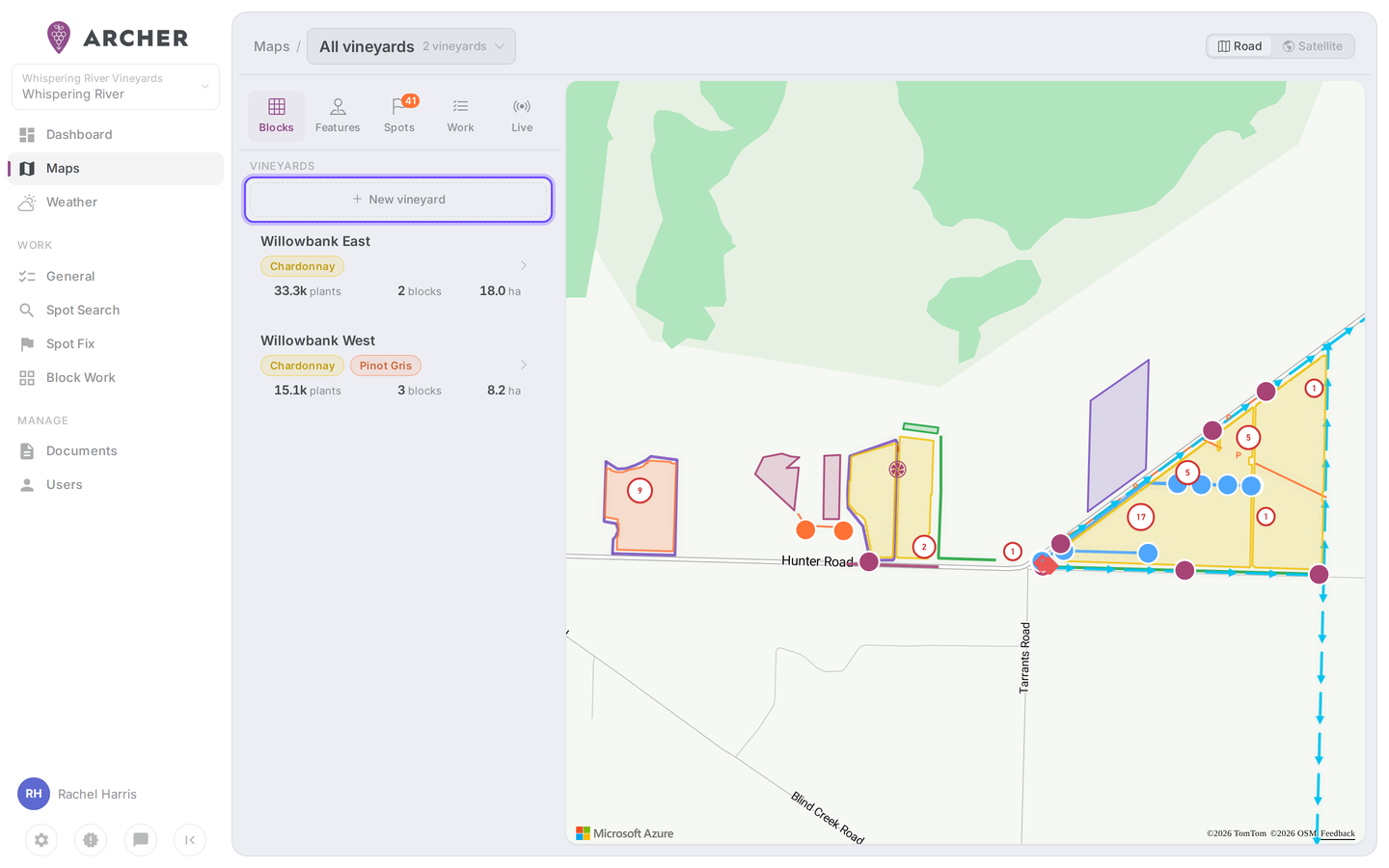This screenshot has height=868, width=1389.
Task: Click the Archer grape logo
Action: pyautogui.click(x=59, y=38)
